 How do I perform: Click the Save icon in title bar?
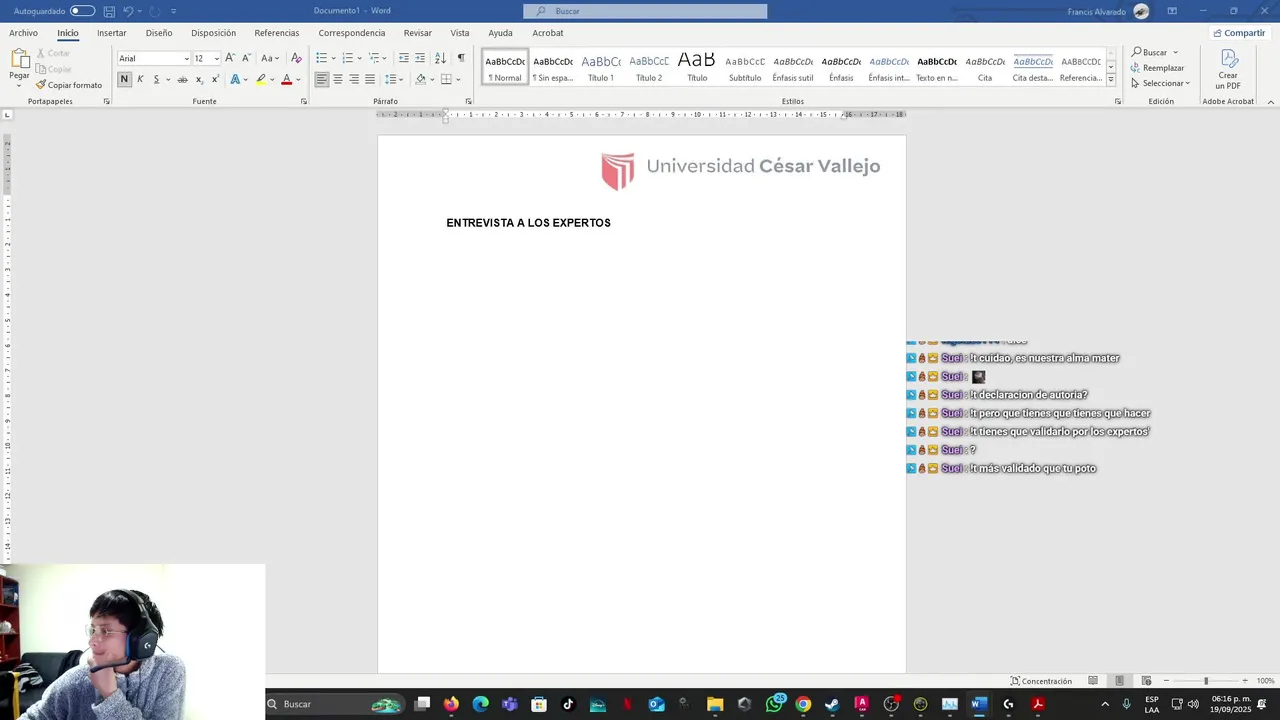point(109,11)
